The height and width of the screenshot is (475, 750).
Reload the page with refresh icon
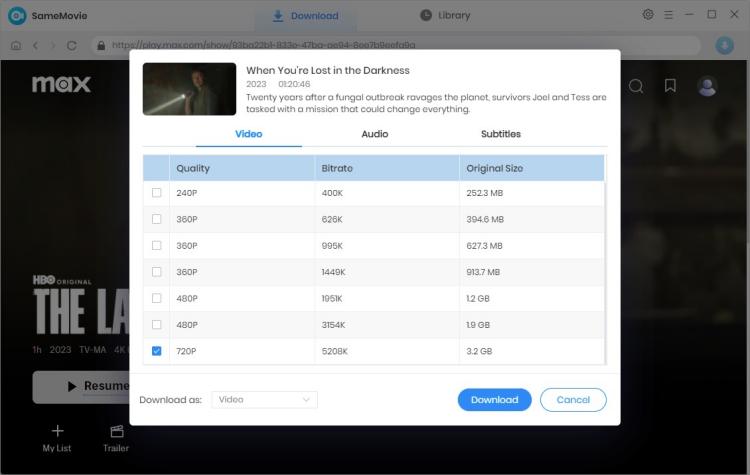click(x=72, y=45)
